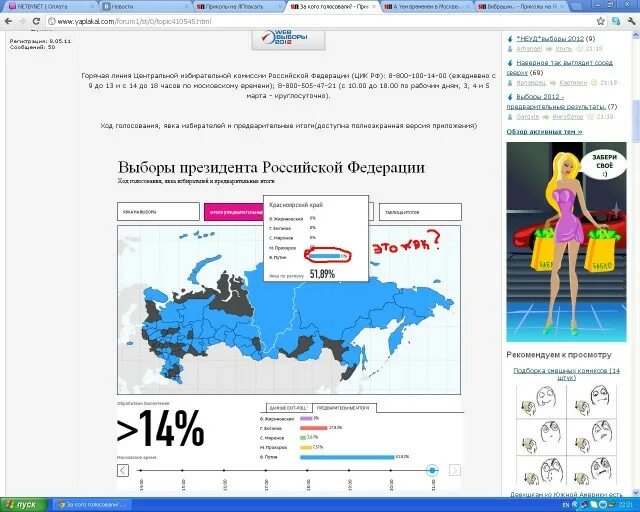Switch to the данные exit-poll tab

(289, 408)
